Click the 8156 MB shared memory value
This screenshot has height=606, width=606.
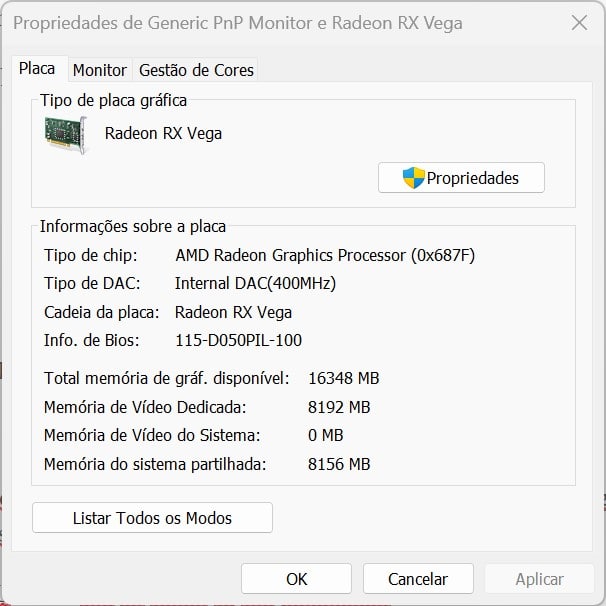click(x=339, y=464)
